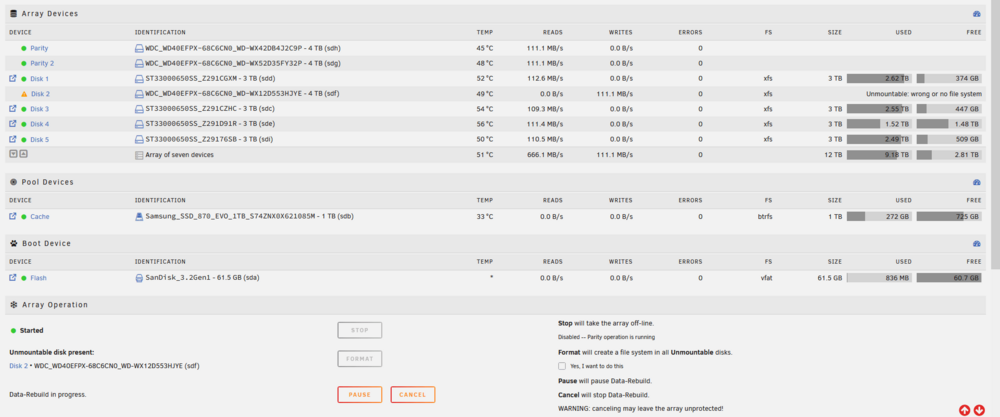Click the 666.1 MB/s total reads value

point(545,154)
